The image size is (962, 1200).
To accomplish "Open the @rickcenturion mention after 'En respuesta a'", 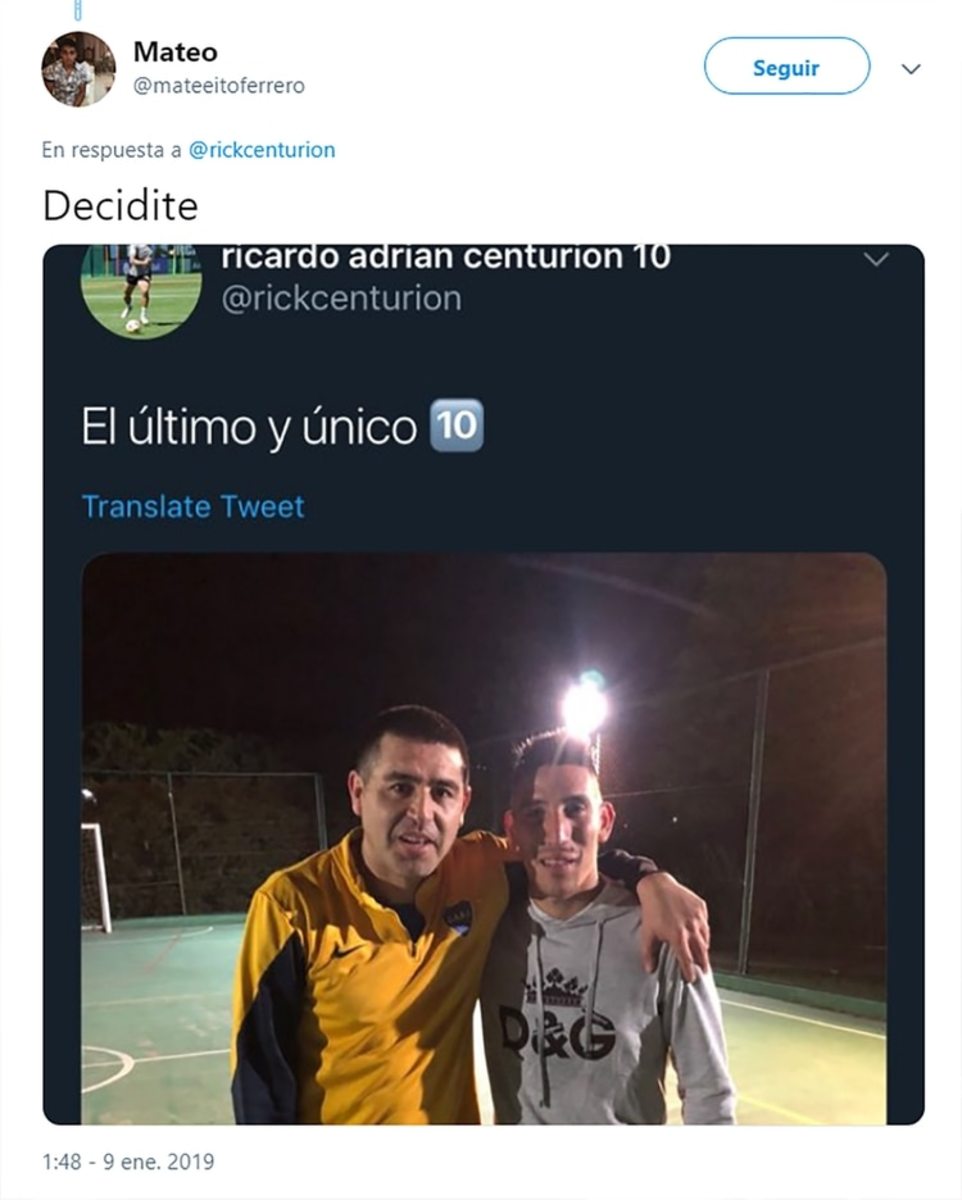I will pyautogui.click(x=262, y=150).
